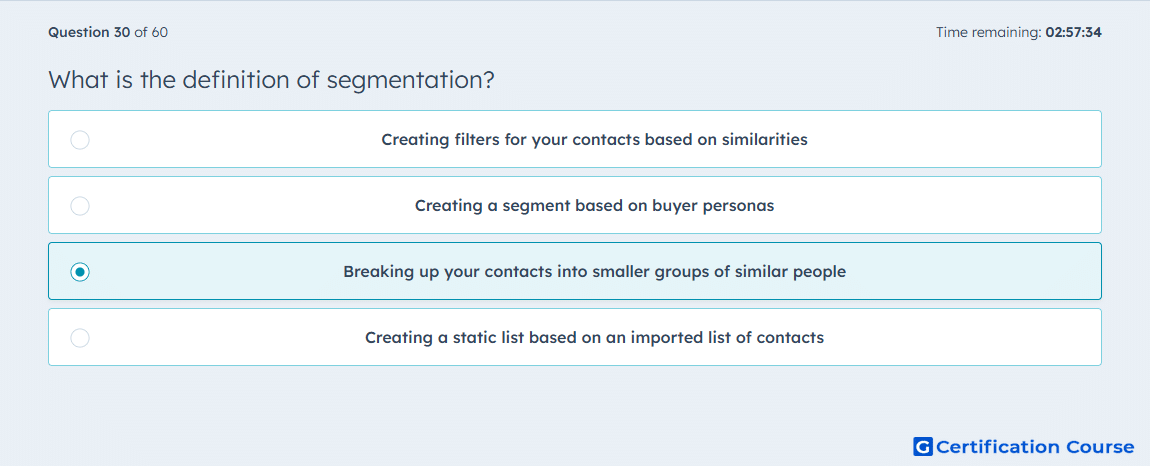This screenshot has width=1150, height=466.
Task: Click the bold 'Question 30' counter
Action: [89, 32]
